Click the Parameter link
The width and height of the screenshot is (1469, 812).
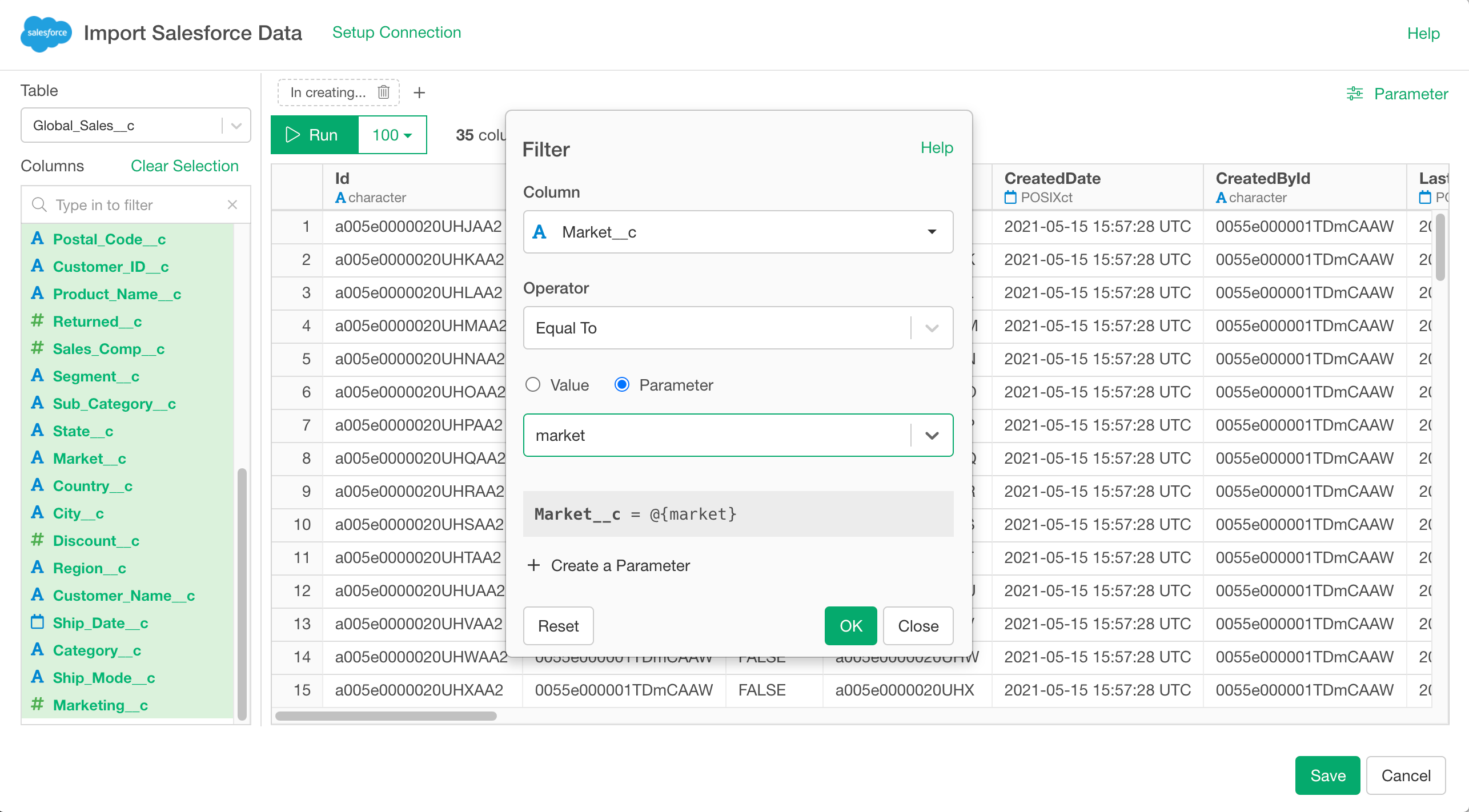pos(1411,94)
